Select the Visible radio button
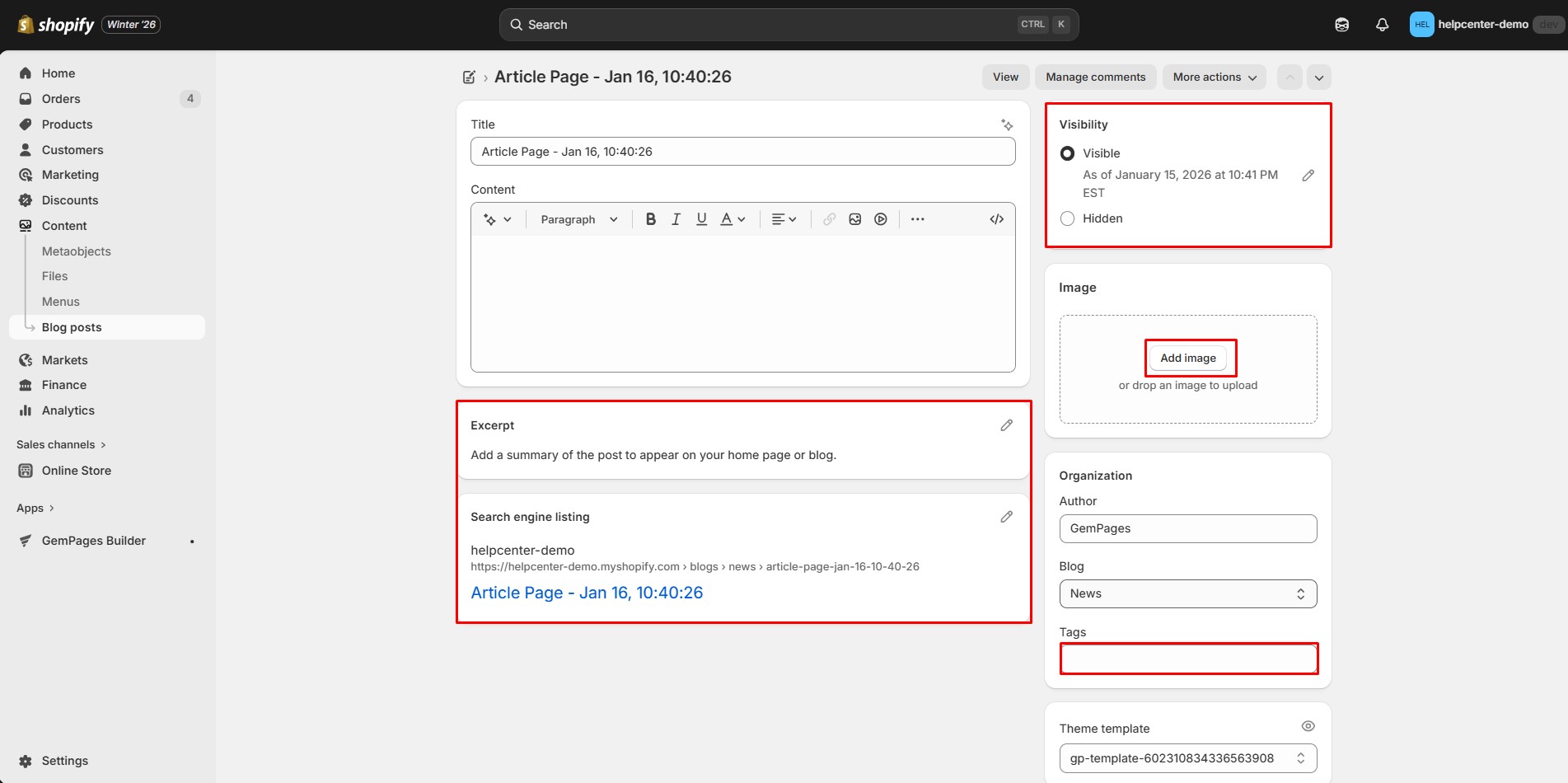The height and width of the screenshot is (783, 1568). click(1068, 153)
